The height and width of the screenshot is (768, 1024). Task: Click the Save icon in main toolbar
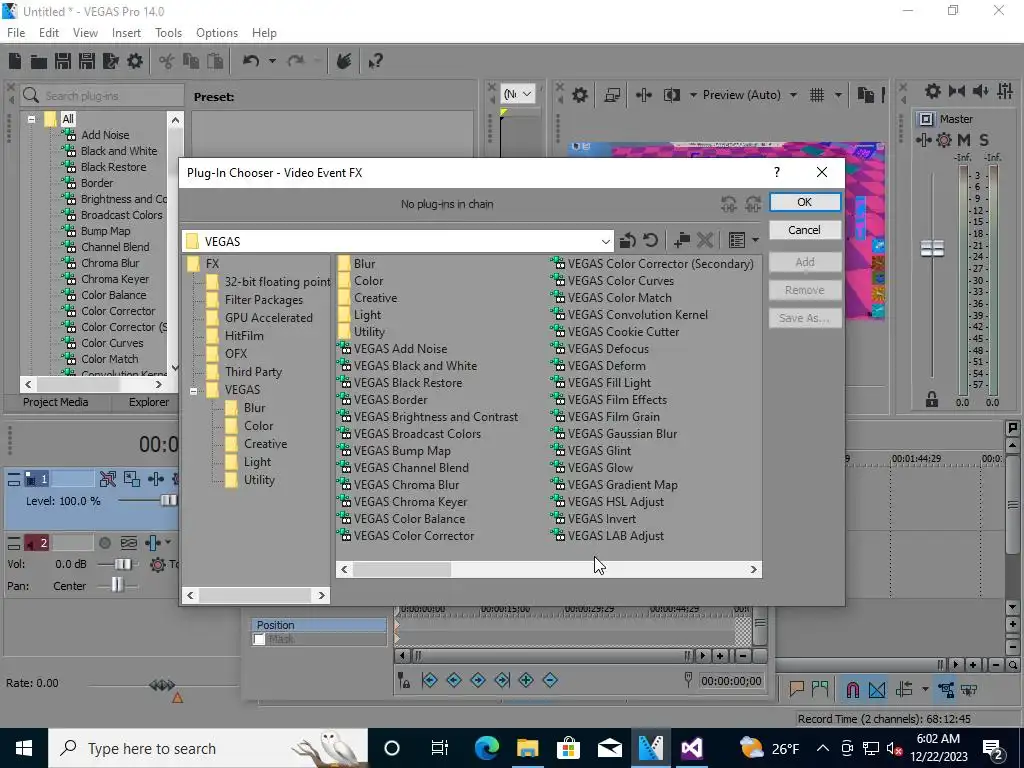point(63,61)
